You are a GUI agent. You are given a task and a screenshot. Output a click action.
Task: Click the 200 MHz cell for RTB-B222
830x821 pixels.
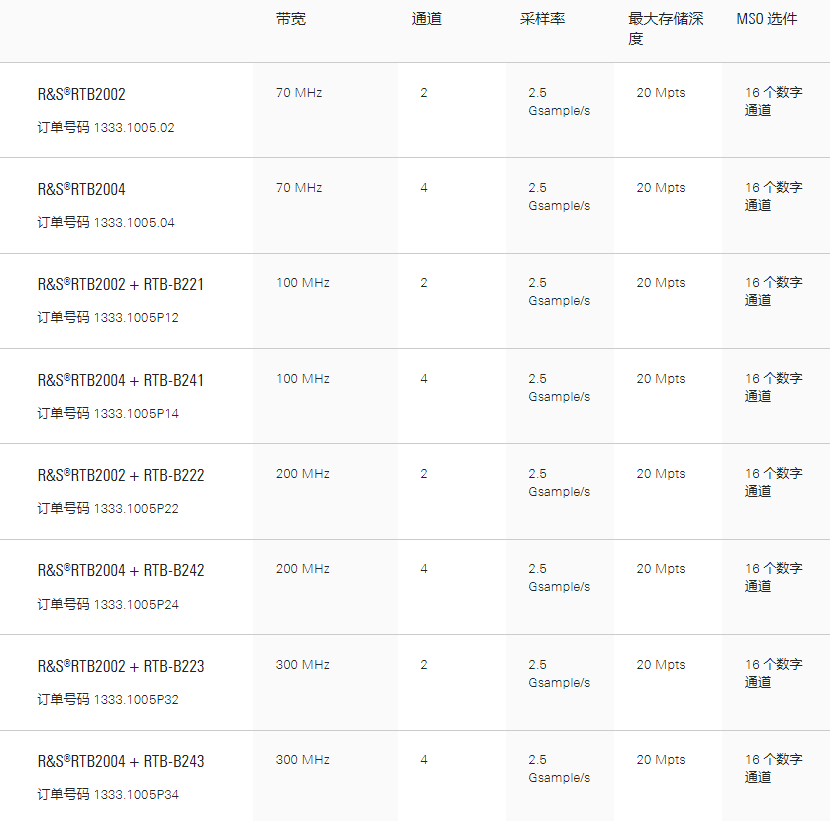coord(303,474)
